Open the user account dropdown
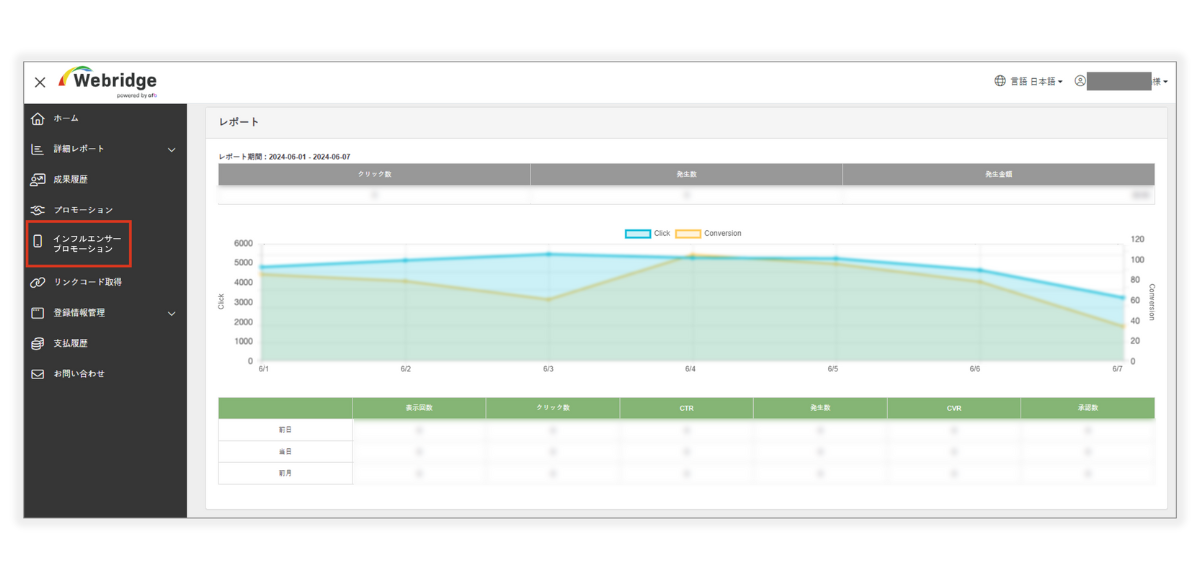 click(x=1122, y=81)
